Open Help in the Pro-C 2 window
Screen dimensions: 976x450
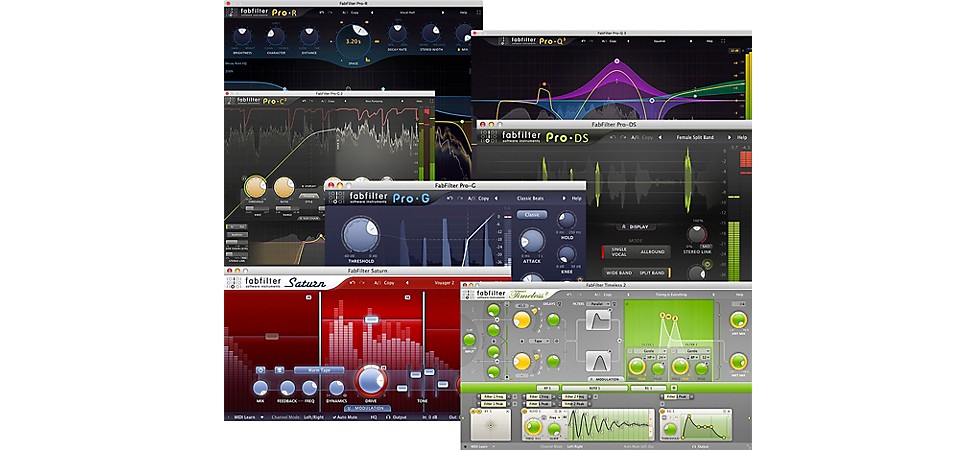419,101
